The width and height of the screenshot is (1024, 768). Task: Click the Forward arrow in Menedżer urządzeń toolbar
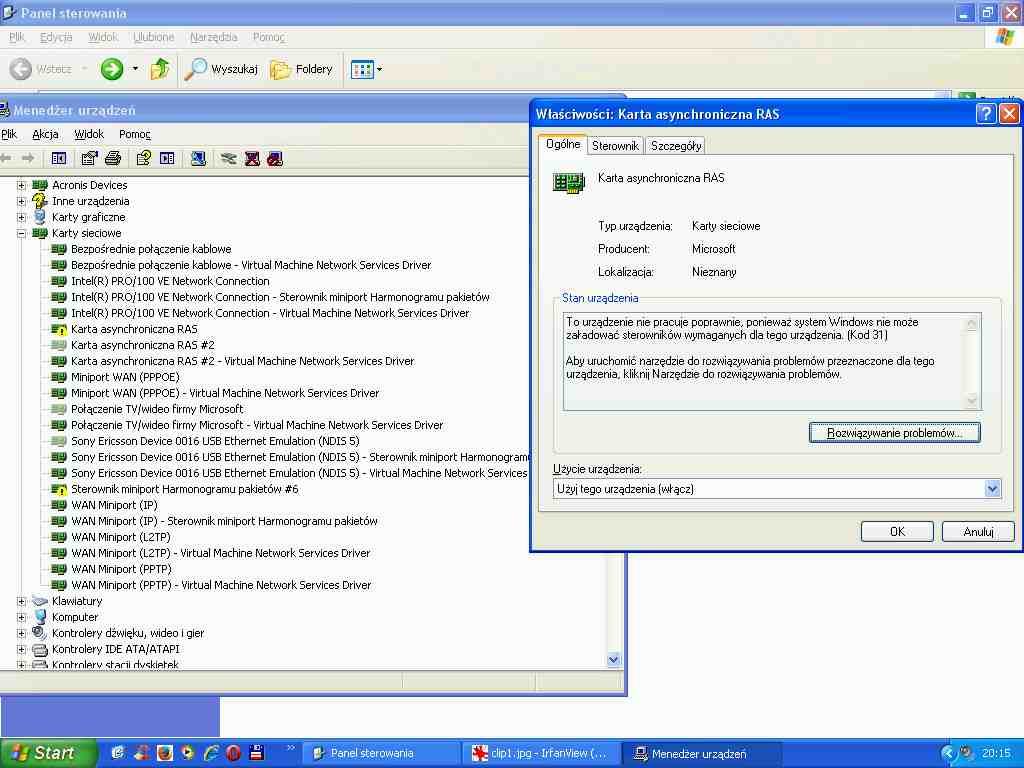[x=27, y=158]
